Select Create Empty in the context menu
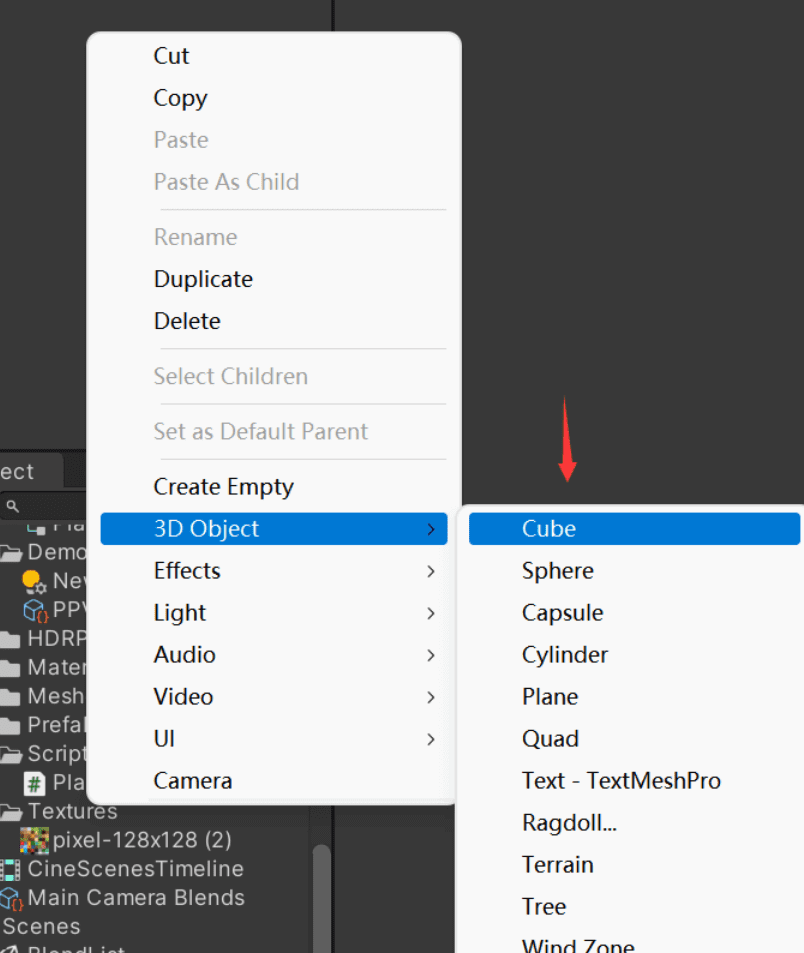804x953 pixels. (x=223, y=487)
